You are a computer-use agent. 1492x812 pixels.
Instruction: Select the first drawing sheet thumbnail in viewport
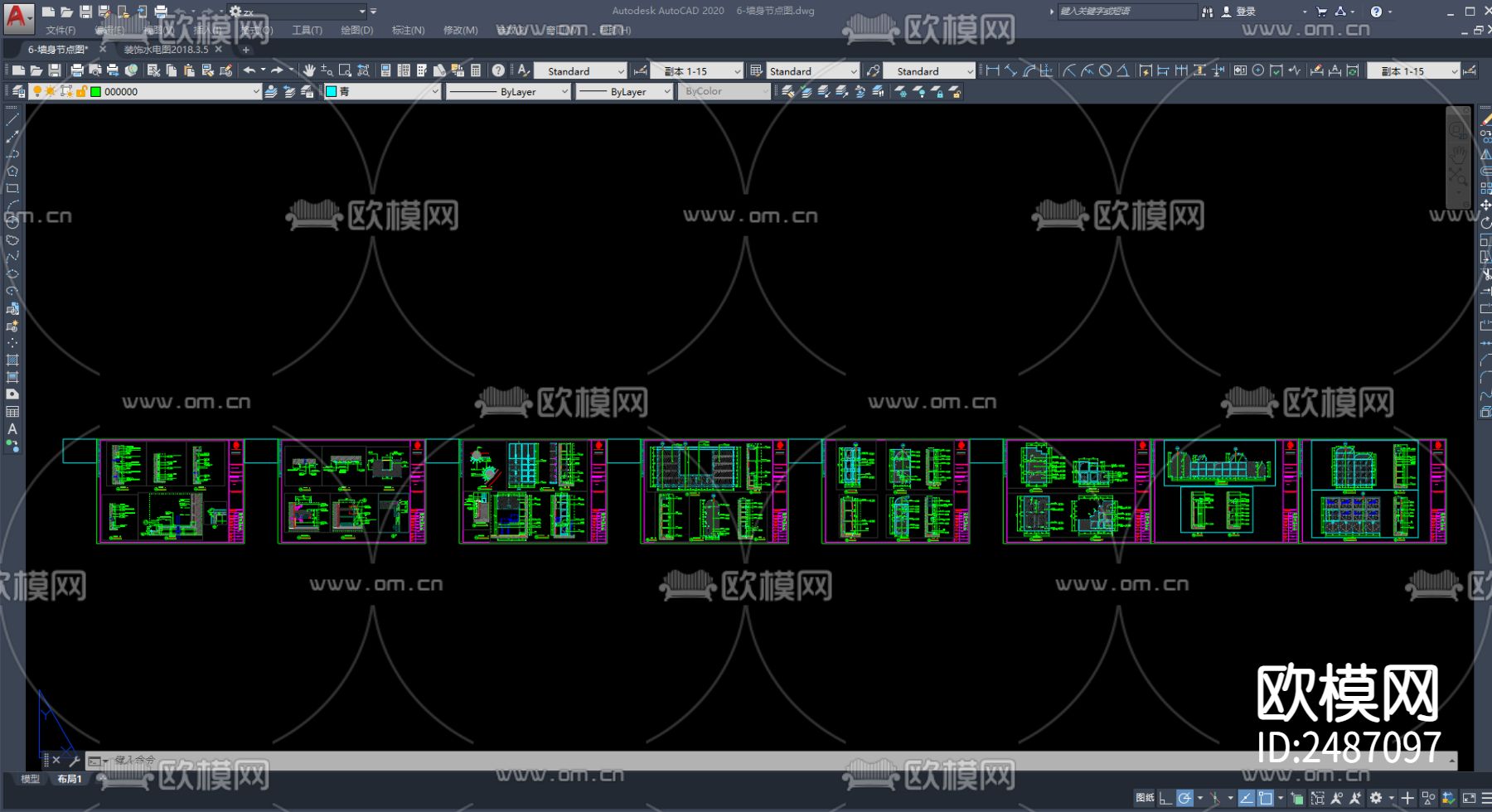[x=171, y=491]
